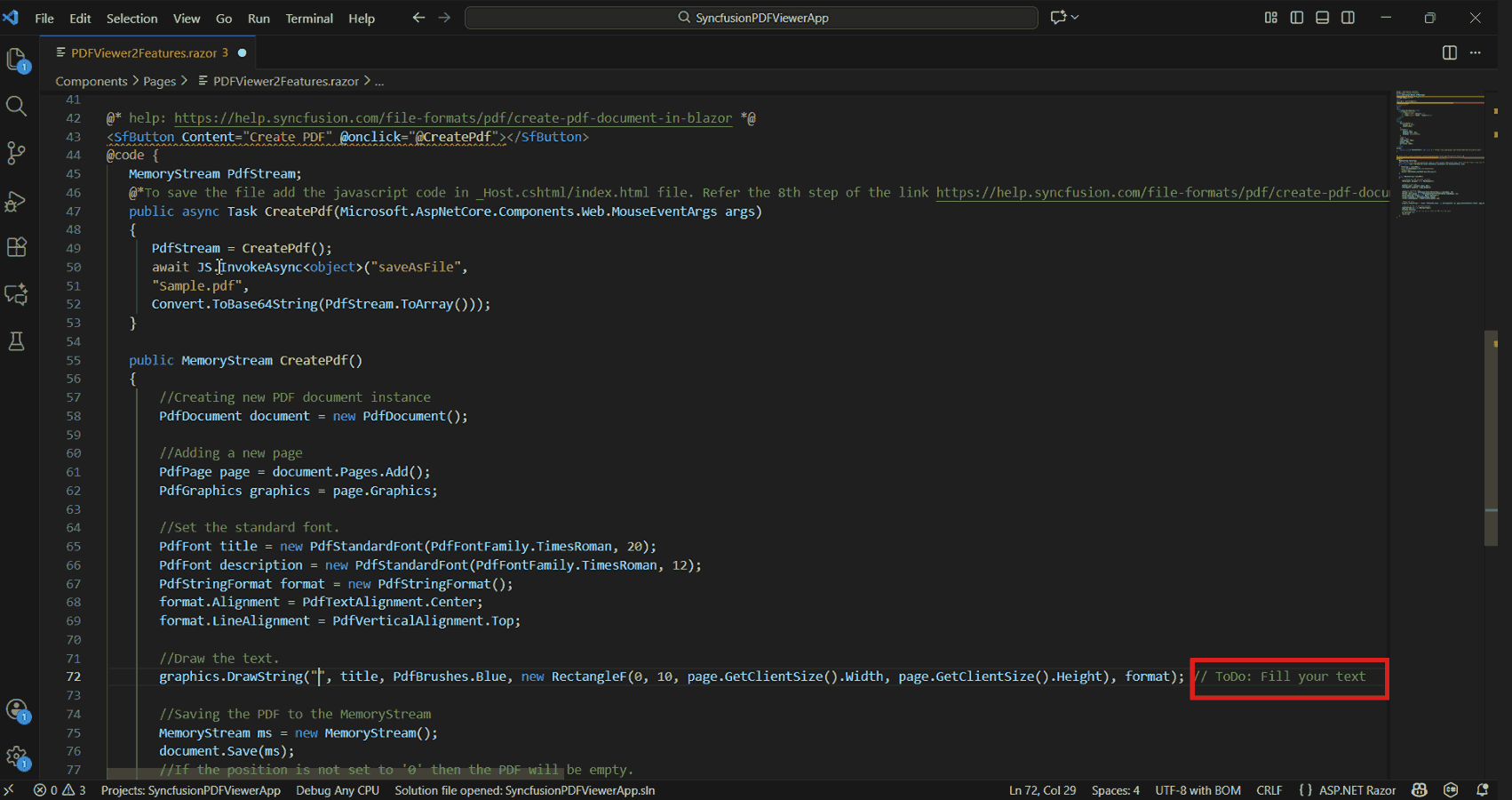Screen dimensions: 1512x800
Task: Open errors and warnings in status bar
Action: click(x=60, y=790)
